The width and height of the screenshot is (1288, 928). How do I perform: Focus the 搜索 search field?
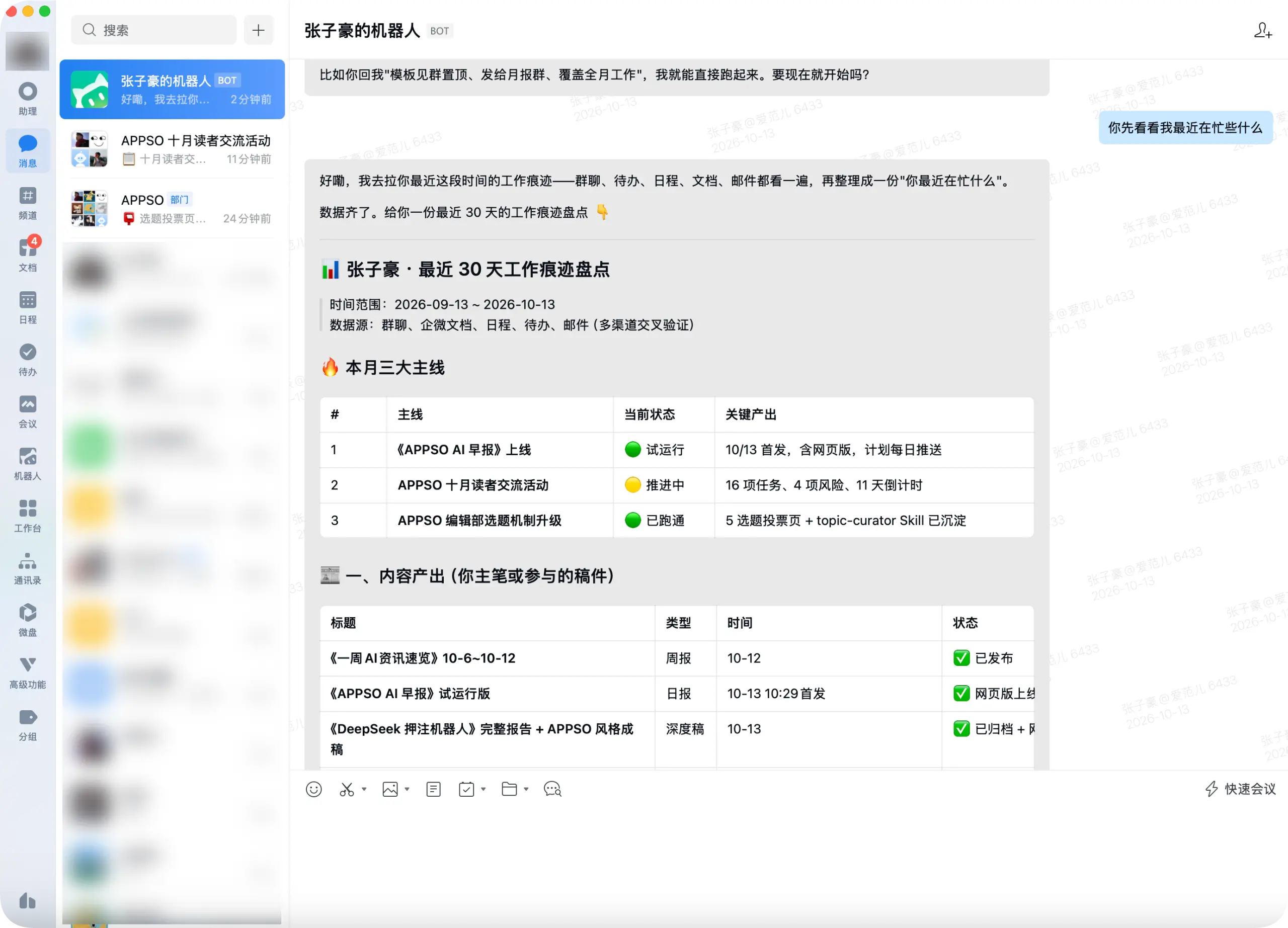153,30
